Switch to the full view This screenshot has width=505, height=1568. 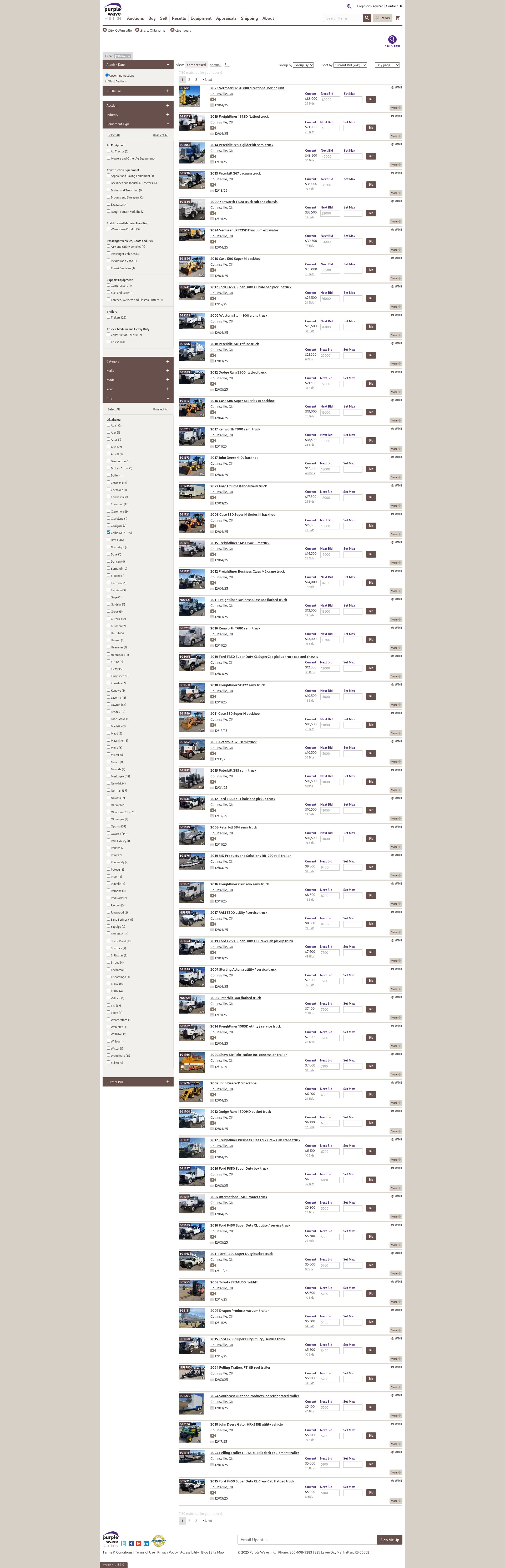pyautogui.click(x=227, y=64)
